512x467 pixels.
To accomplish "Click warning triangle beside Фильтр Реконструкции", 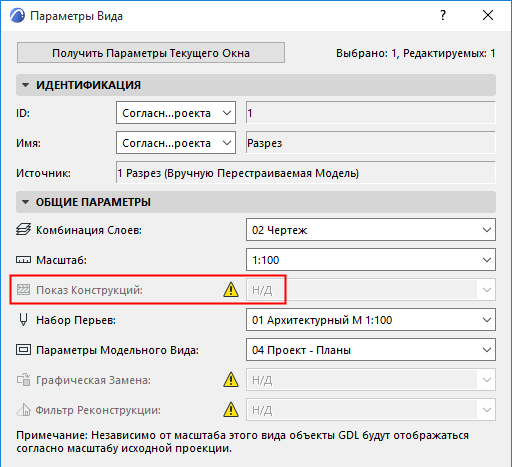I will (x=231, y=409).
